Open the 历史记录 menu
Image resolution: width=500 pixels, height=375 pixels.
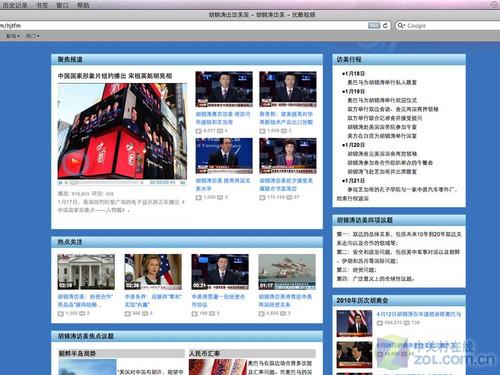(x=15, y=5)
